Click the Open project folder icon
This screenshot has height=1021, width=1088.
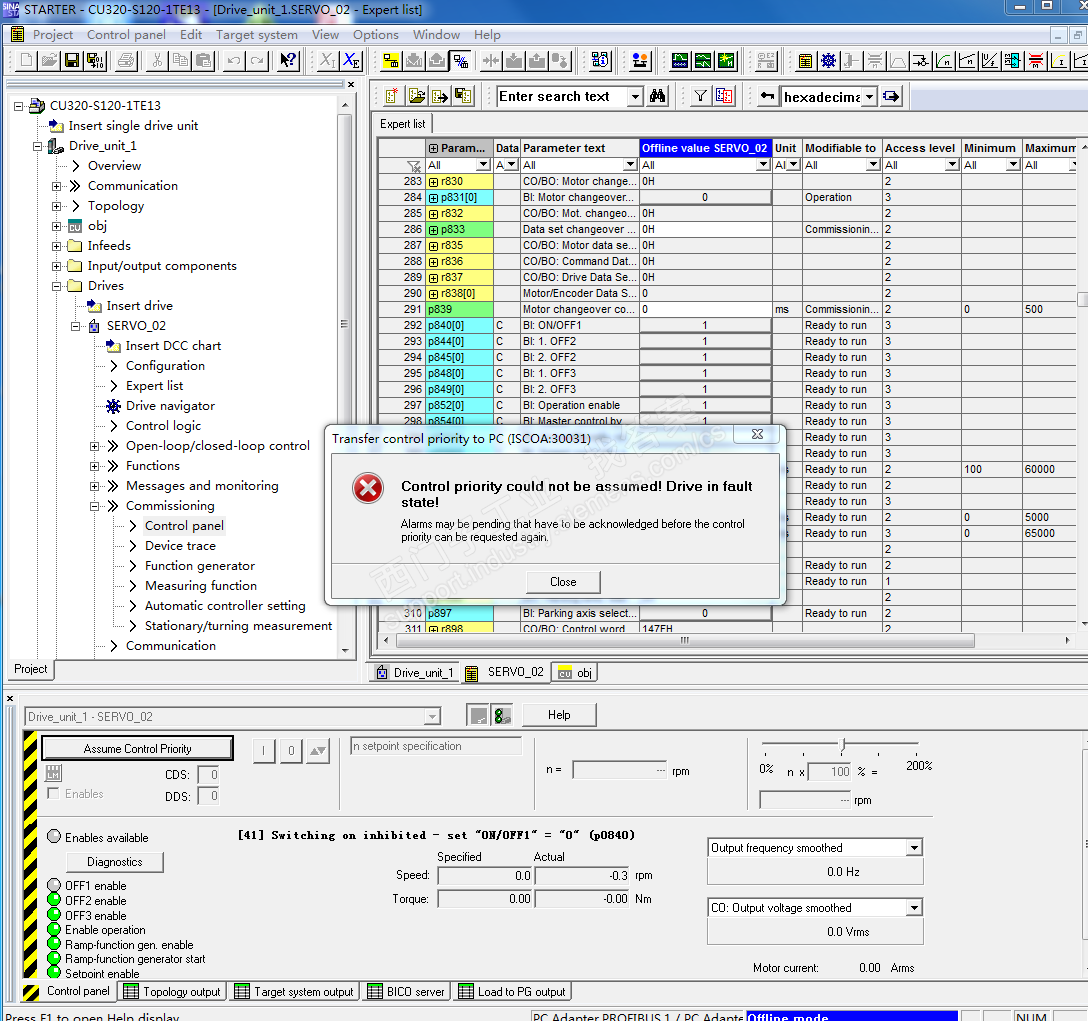tap(49, 61)
